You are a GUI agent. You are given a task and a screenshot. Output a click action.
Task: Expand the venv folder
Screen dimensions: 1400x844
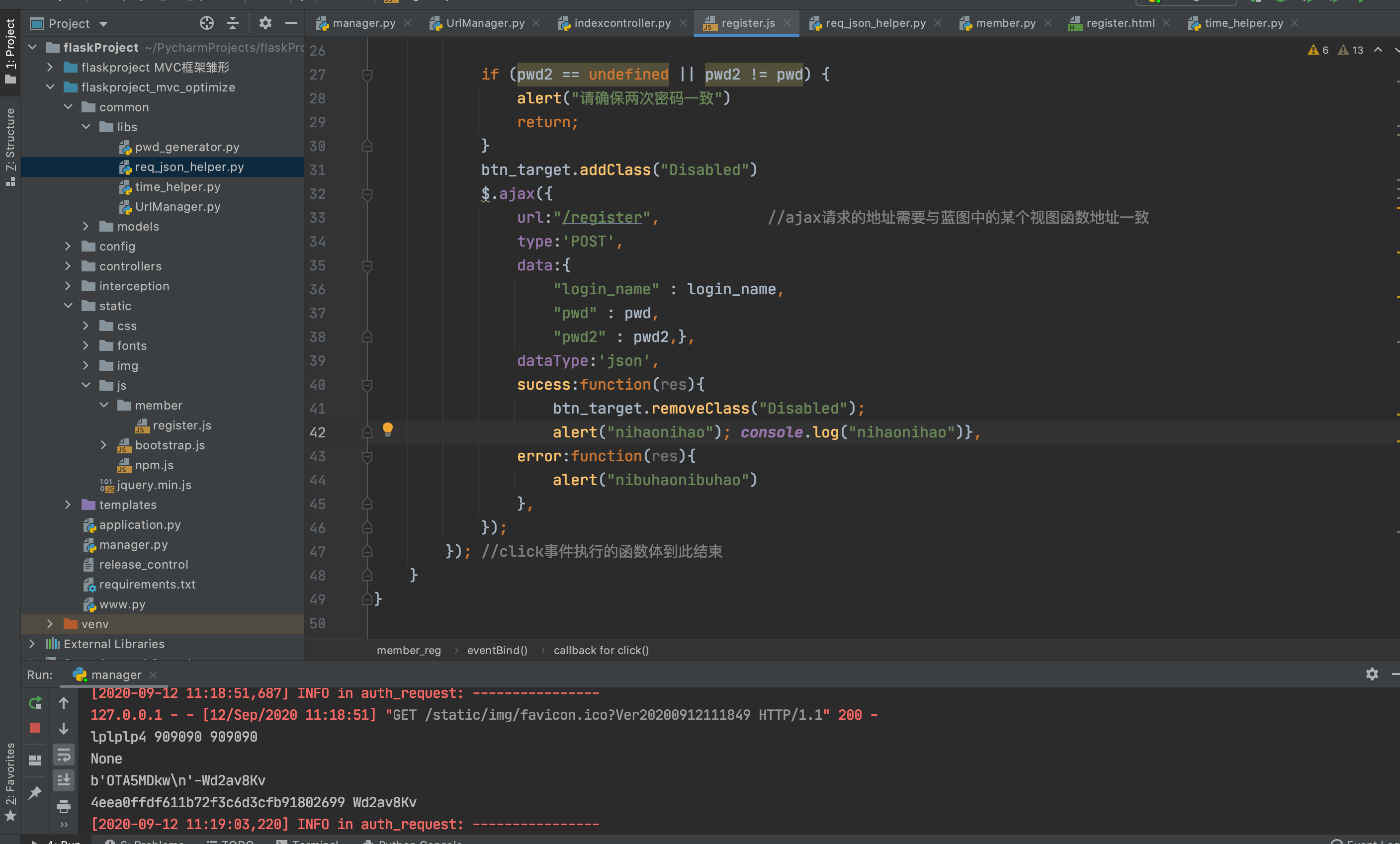50,624
